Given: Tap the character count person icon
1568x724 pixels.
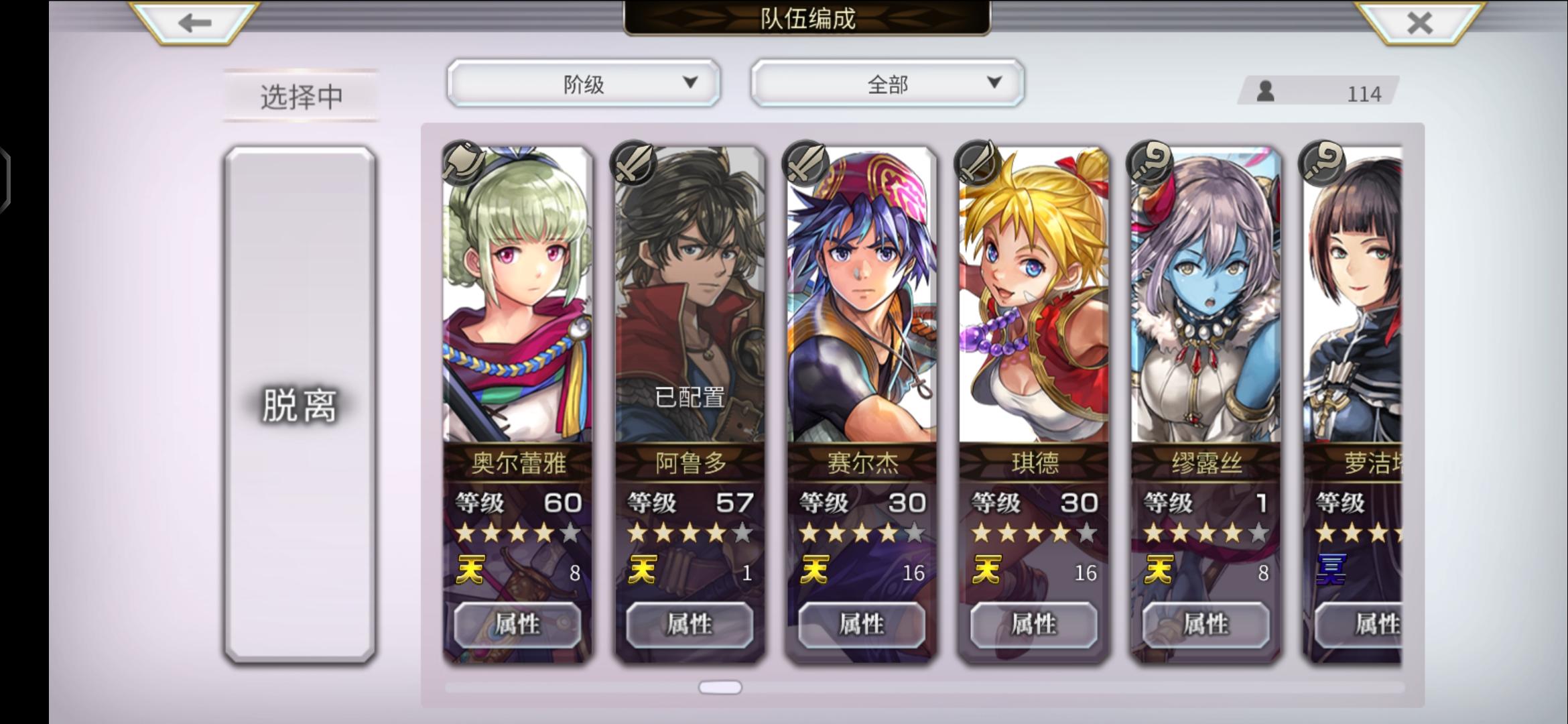Looking at the screenshot, I should (1265, 91).
